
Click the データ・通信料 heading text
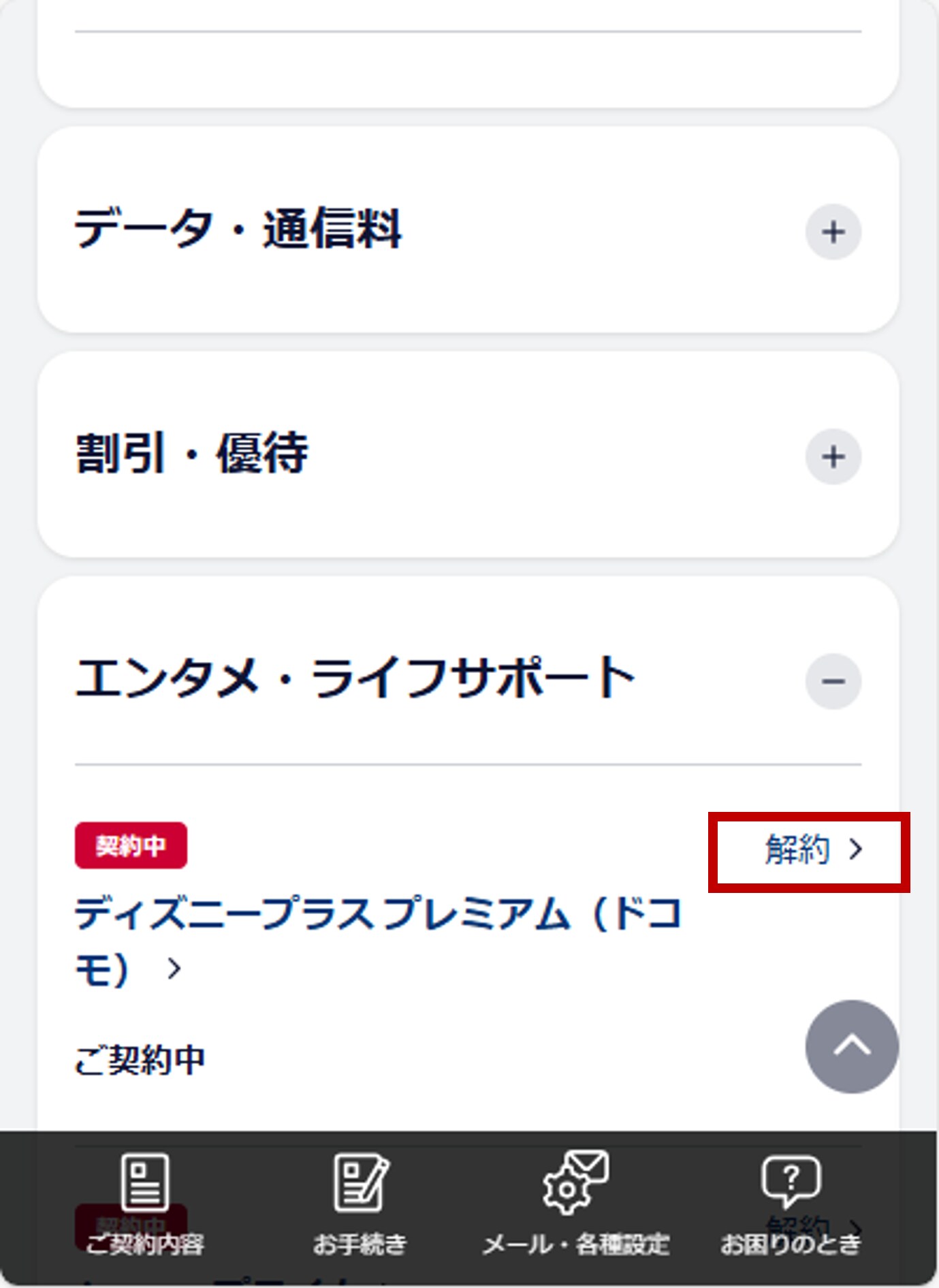click(238, 230)
